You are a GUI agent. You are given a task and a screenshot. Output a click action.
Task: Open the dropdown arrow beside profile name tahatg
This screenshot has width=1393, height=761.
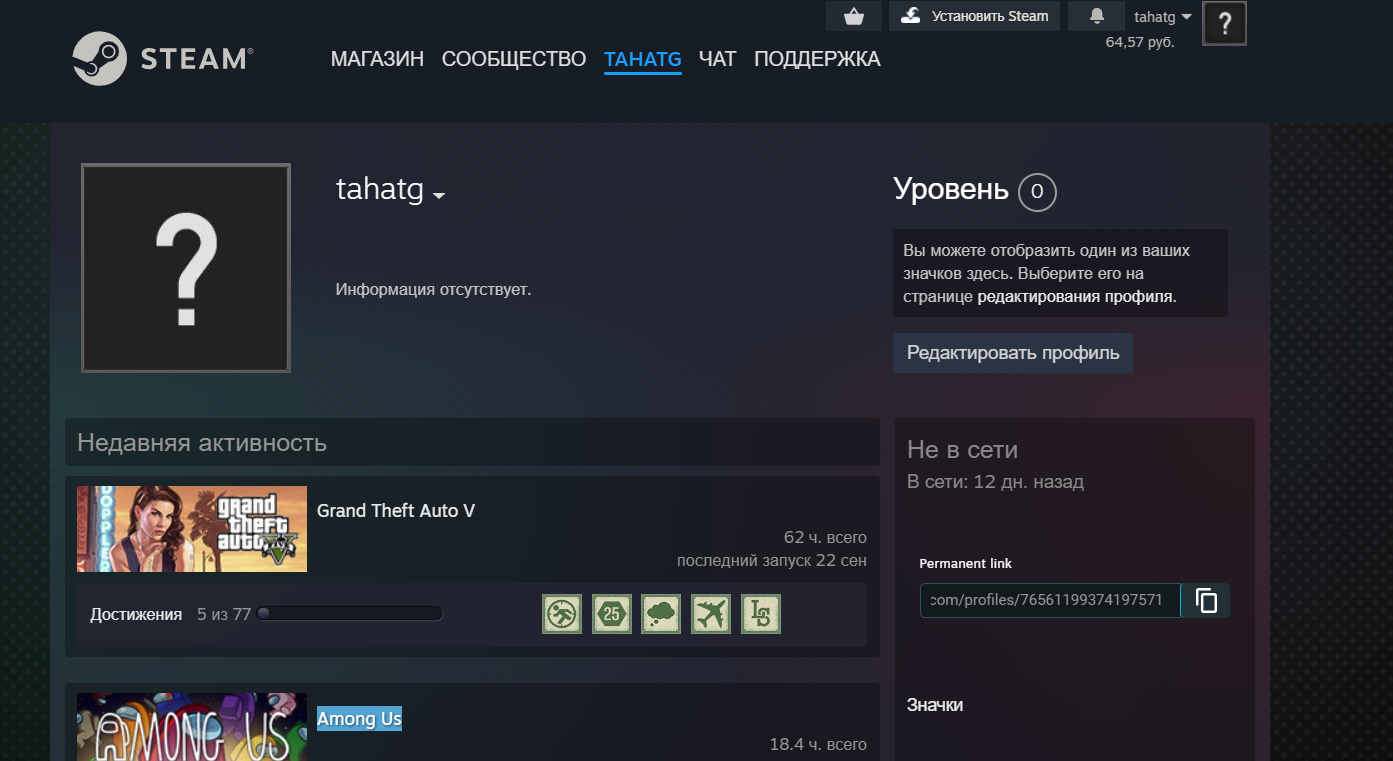(439, 196)
